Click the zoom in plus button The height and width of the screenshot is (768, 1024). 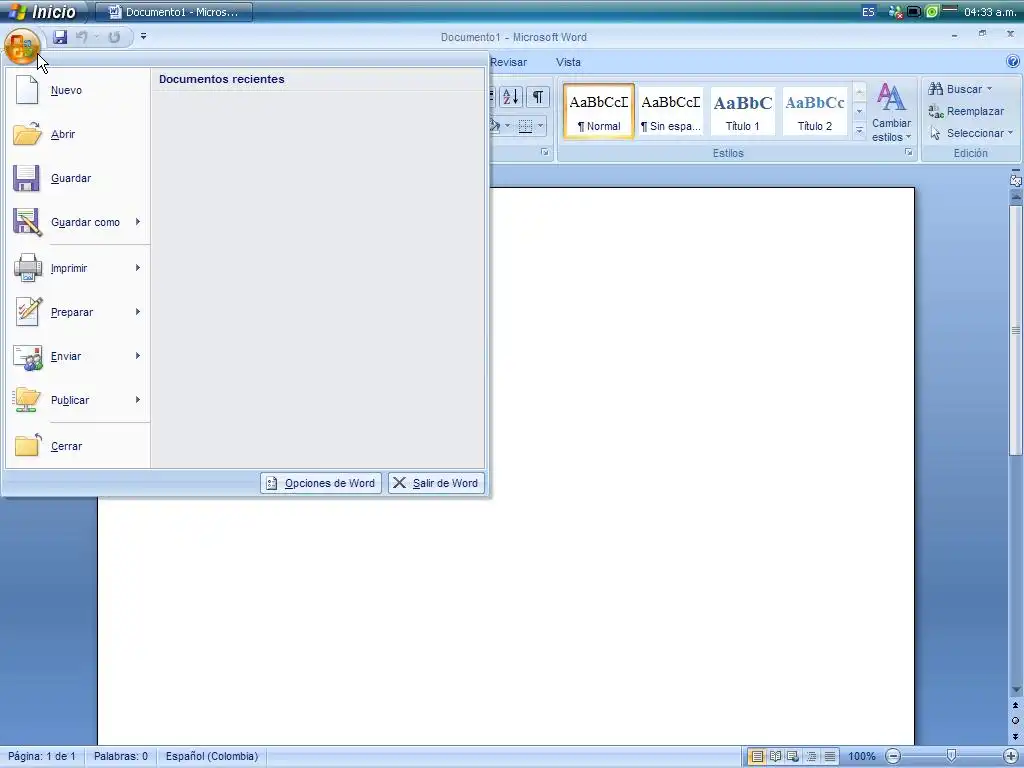(1010, 756)
